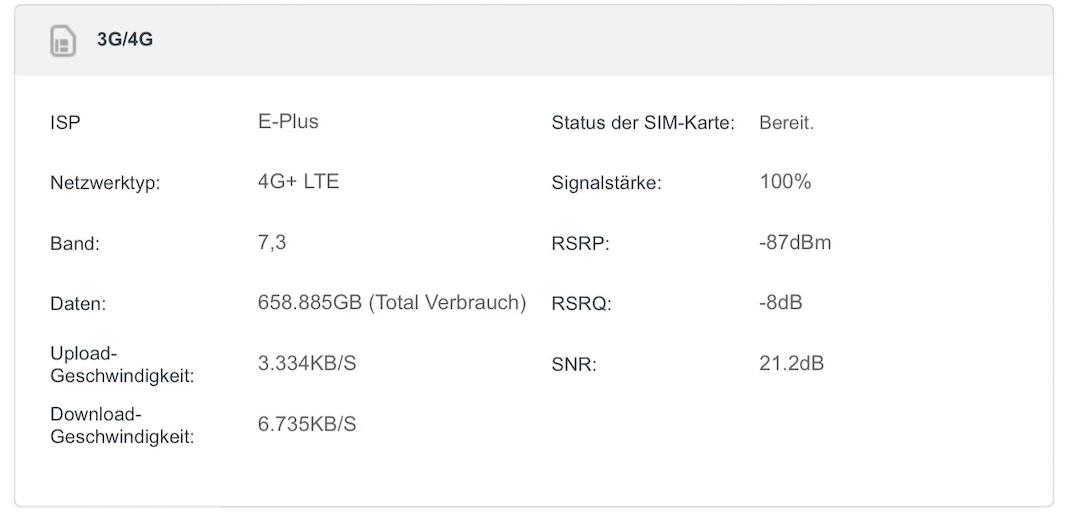Screen dimensions: 1072x524
Task: Click the Status der SIM-Karte label
Action: click(643, 124)
